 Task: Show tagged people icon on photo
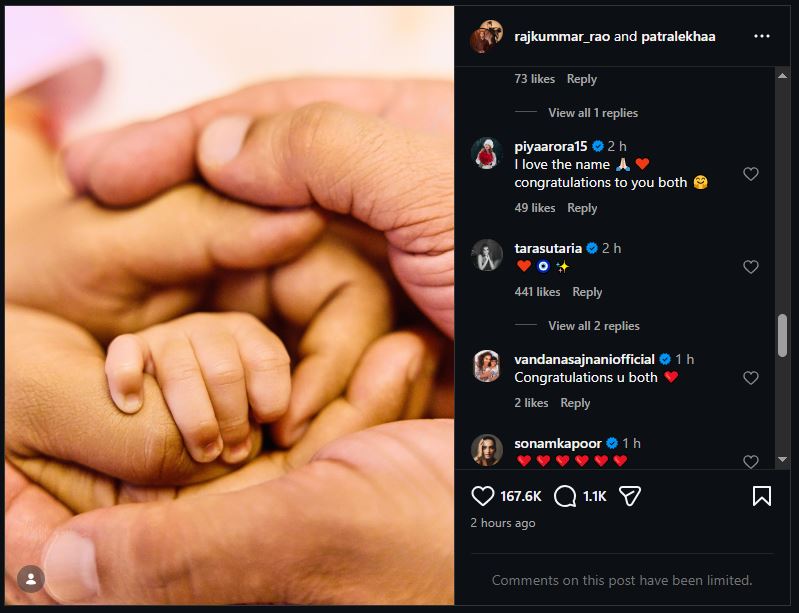pyautogui.click(x=31, y=579)
